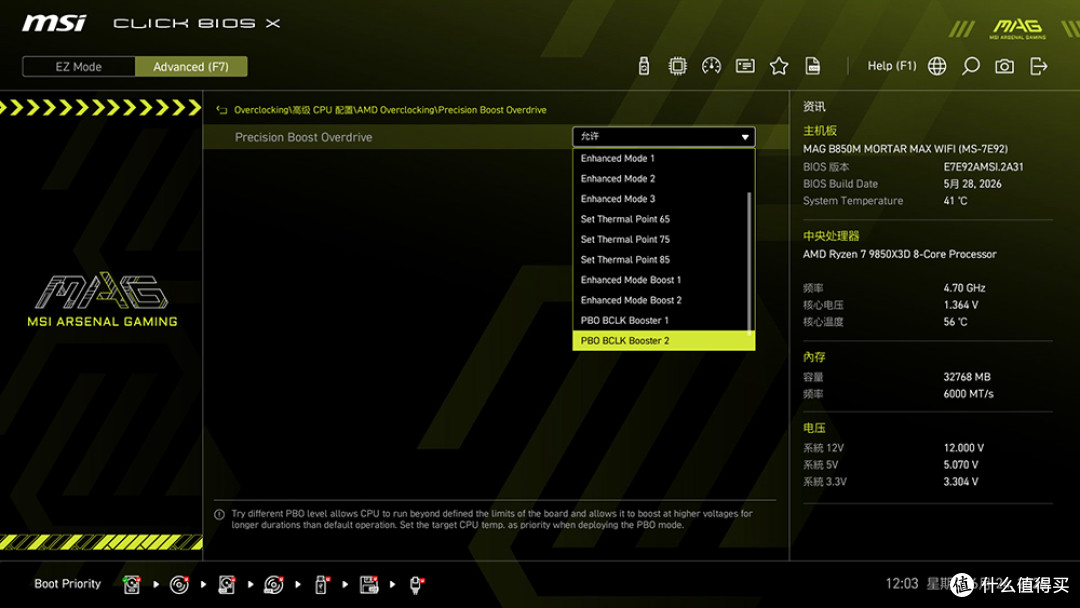Click the 5V reading 5.070 V
Screen dimensions: 1080x608
point(961,465)
